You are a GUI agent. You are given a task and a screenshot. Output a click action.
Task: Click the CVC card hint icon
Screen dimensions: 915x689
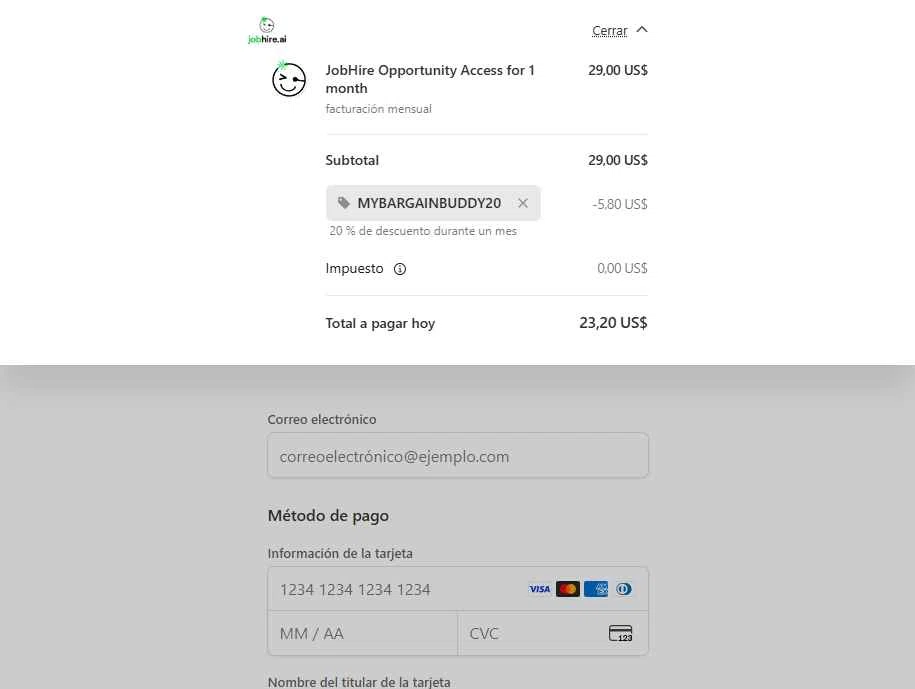(x=620, y=634)
